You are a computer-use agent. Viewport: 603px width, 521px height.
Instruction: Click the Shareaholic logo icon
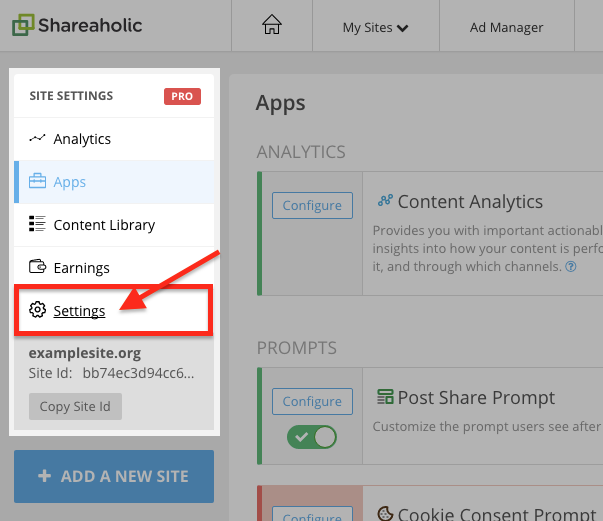23,25
